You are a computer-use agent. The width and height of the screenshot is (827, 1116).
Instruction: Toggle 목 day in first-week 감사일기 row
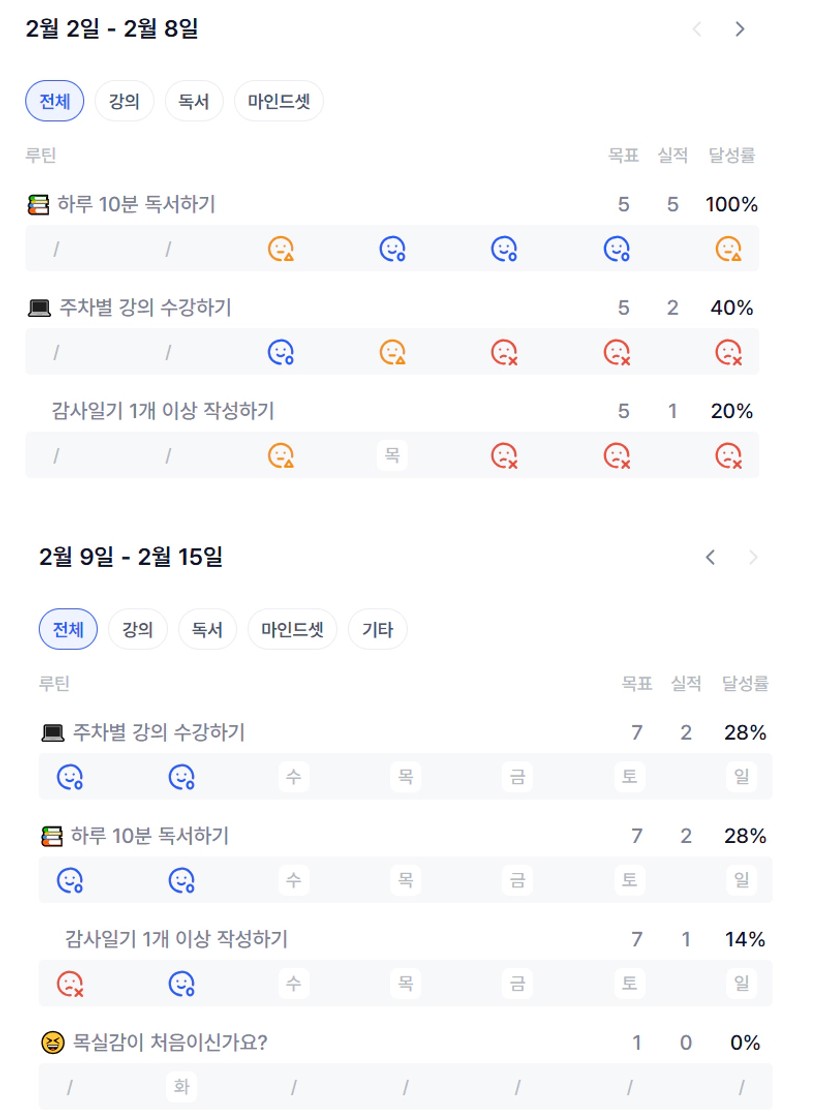[392, 456]
